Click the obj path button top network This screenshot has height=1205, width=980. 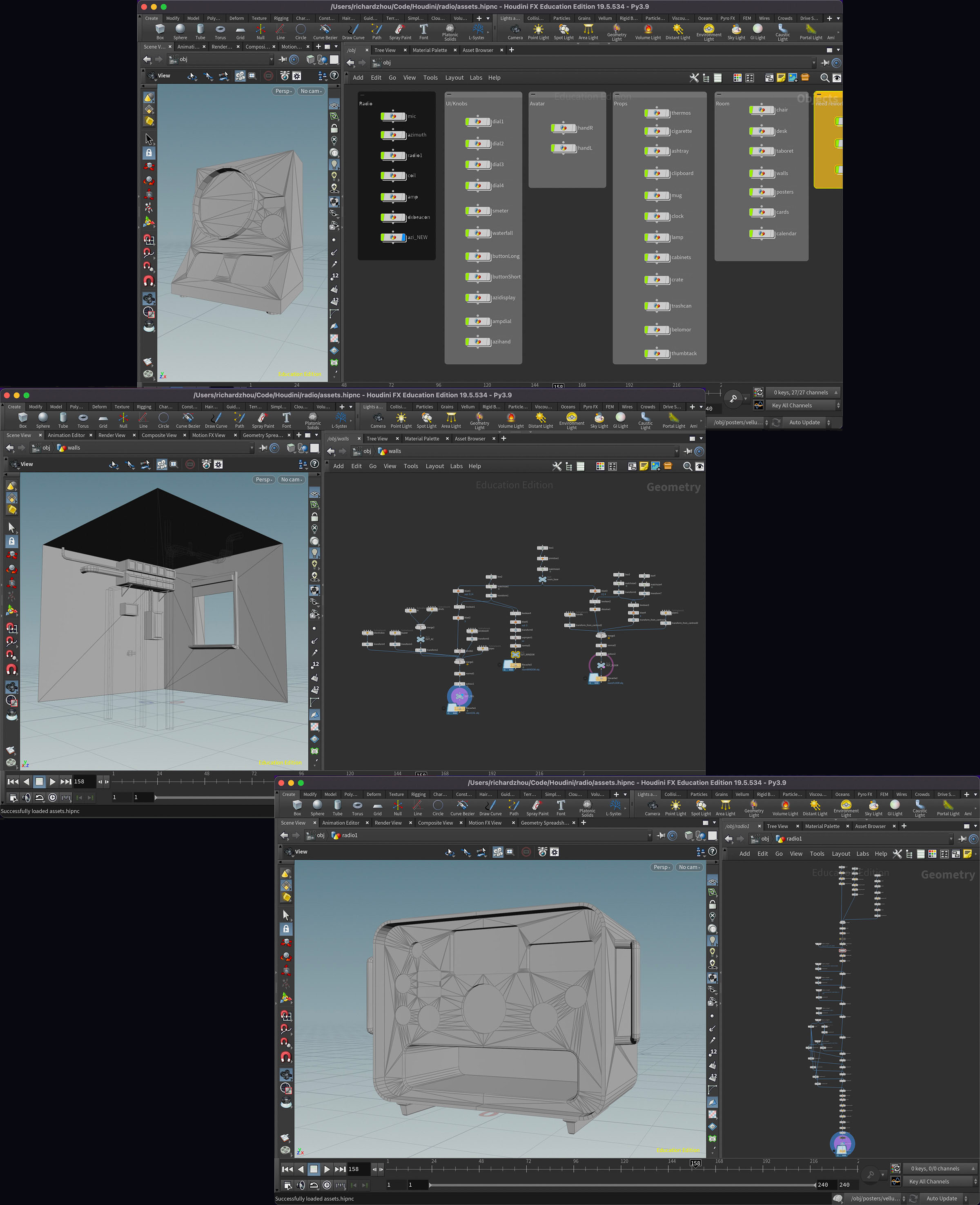tap(381, 62)
